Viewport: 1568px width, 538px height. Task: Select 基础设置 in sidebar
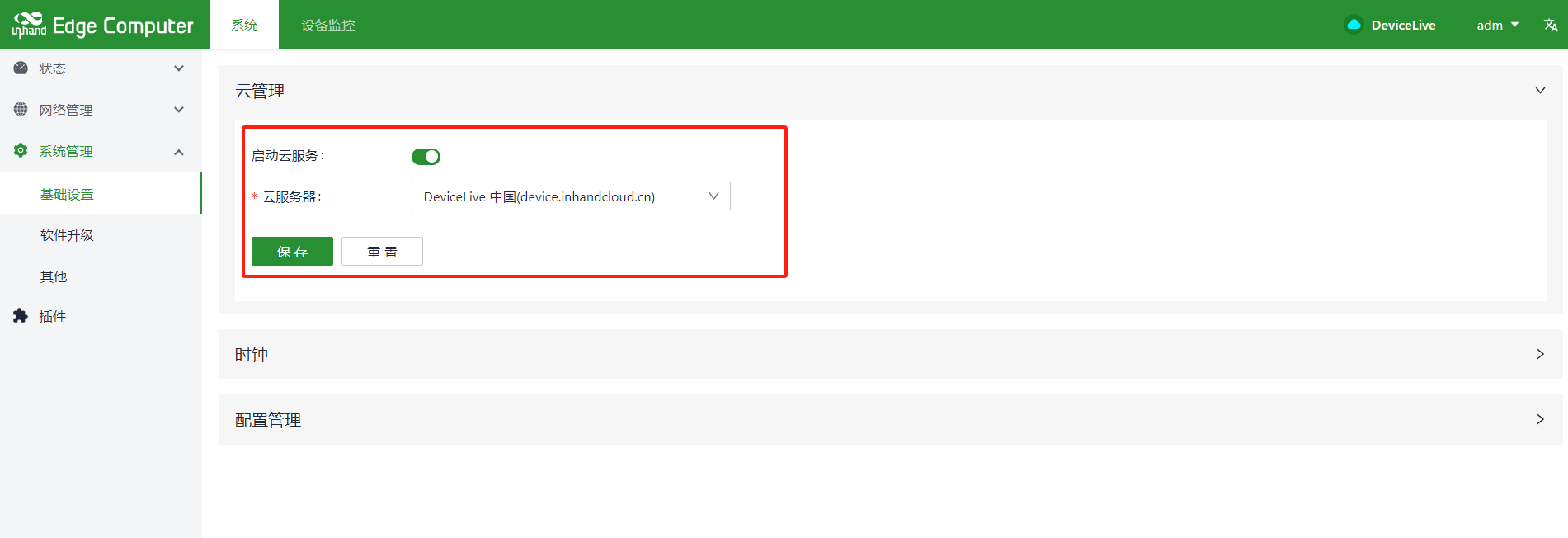pyautogui.click(x=101, y=194)
